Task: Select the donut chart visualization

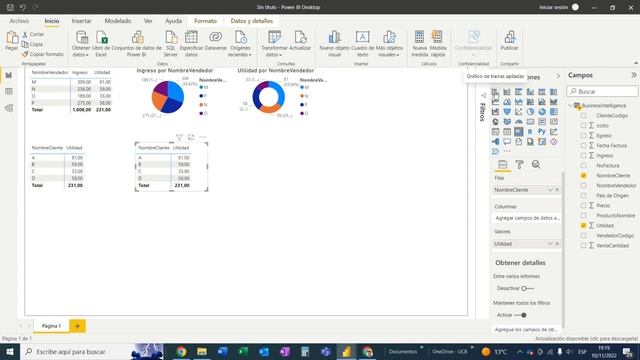Action: click(542, 111)
